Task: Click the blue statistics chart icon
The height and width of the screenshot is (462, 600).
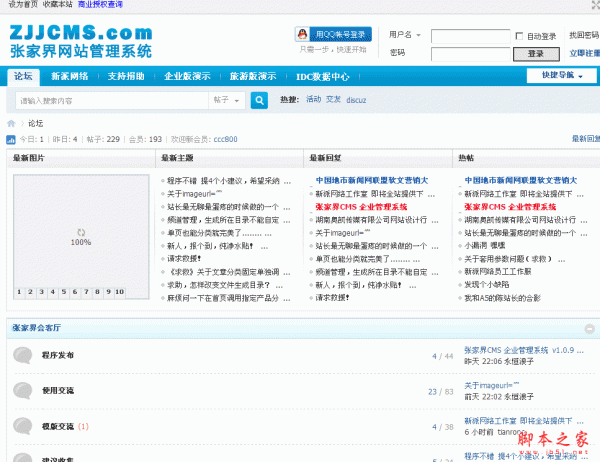Action: point(11,140)
